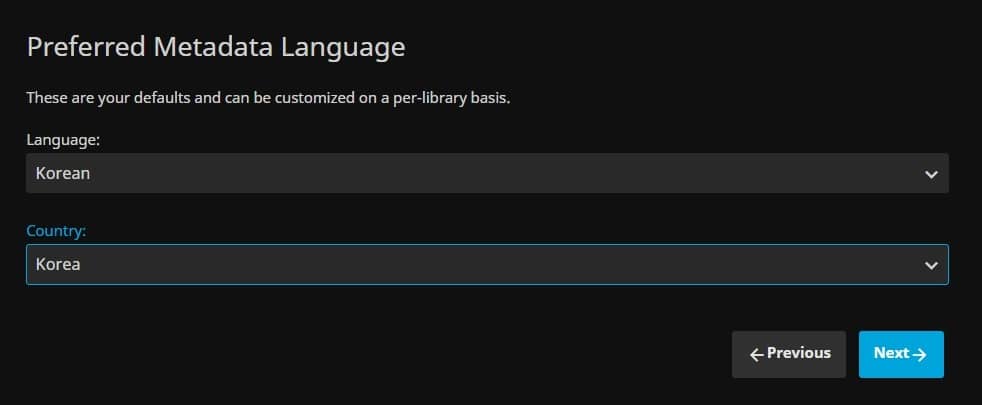
Task: Click the Language: field label
Action: pyautogui.click(x=63, y=140)
